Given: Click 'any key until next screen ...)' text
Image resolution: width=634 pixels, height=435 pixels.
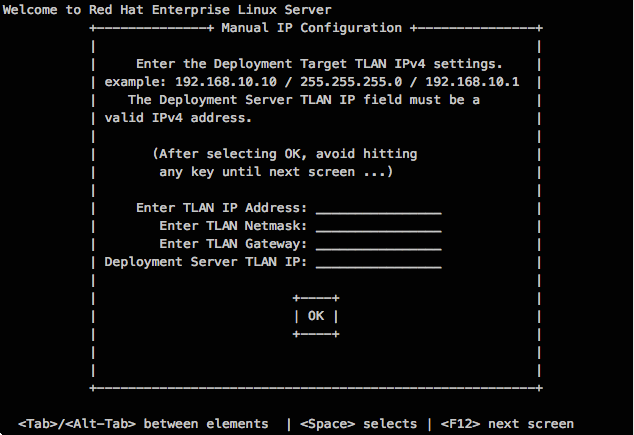Looking at the screenshot, I should (x=276, y=172).
